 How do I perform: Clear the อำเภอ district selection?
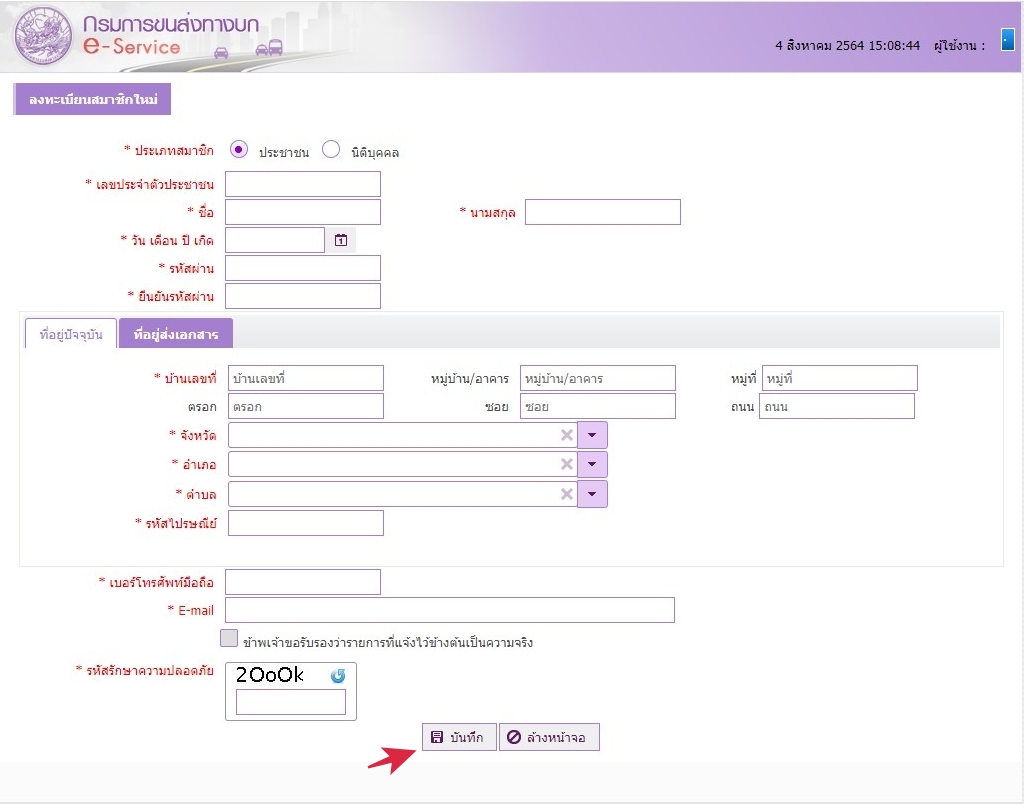566,465
